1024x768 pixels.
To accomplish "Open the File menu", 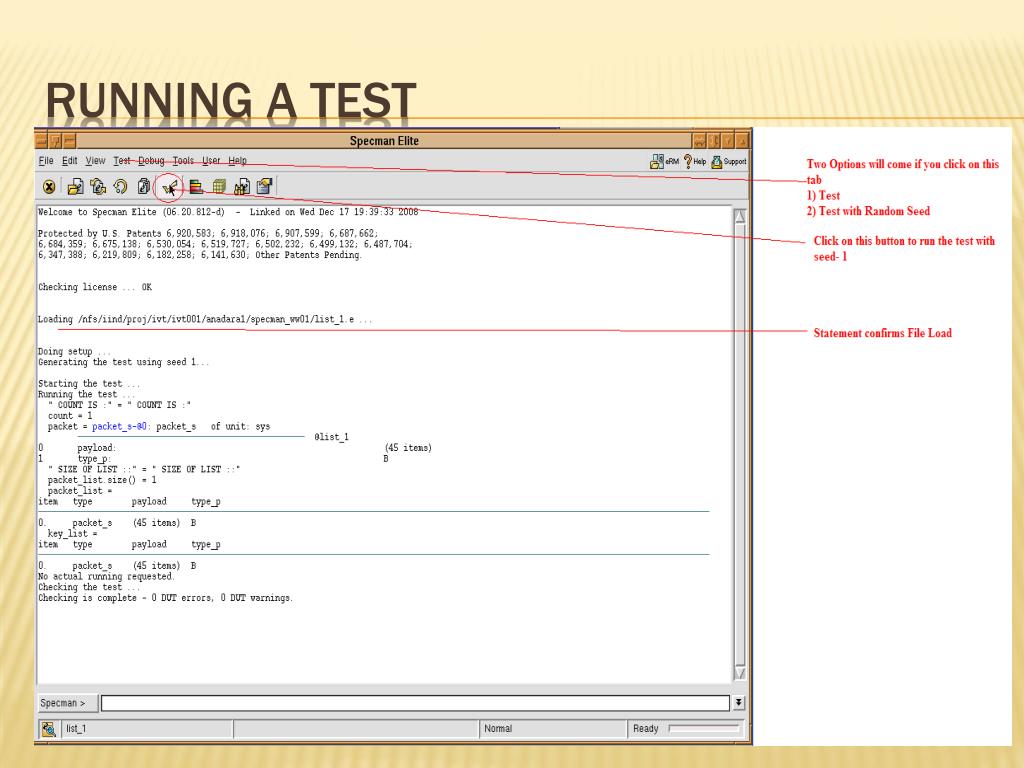I will pos(46,161).
